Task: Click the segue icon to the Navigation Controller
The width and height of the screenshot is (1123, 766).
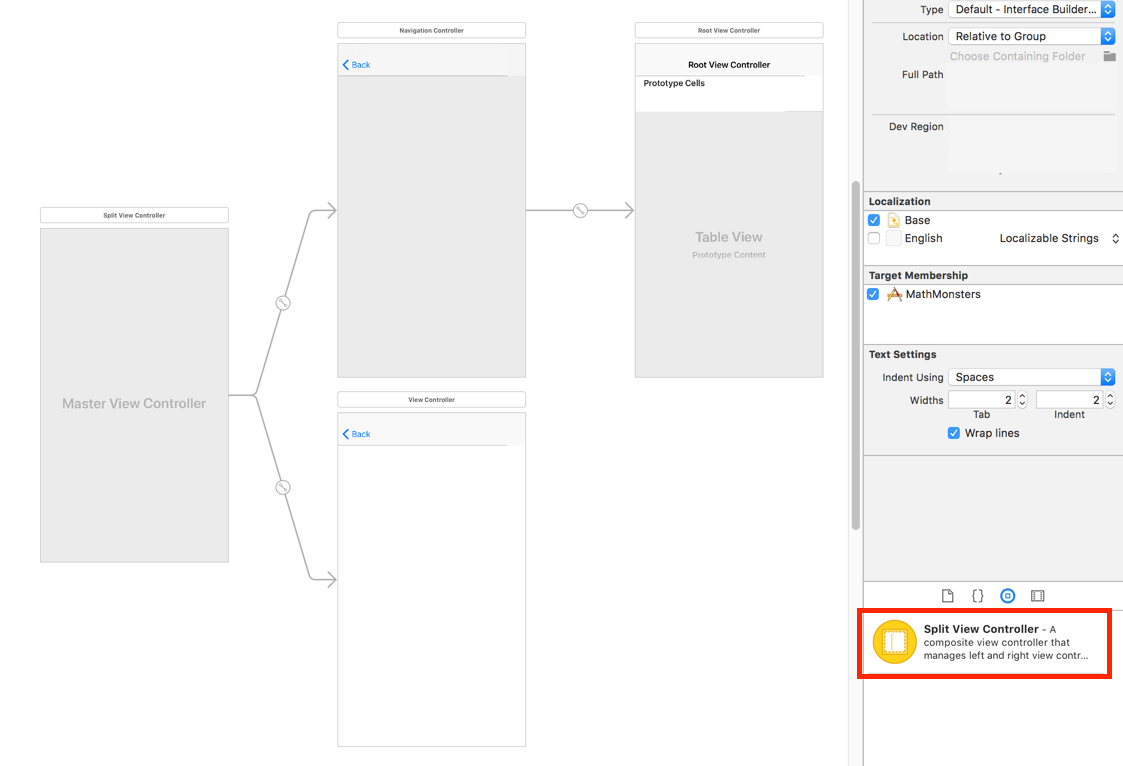Action: (283, 303)
